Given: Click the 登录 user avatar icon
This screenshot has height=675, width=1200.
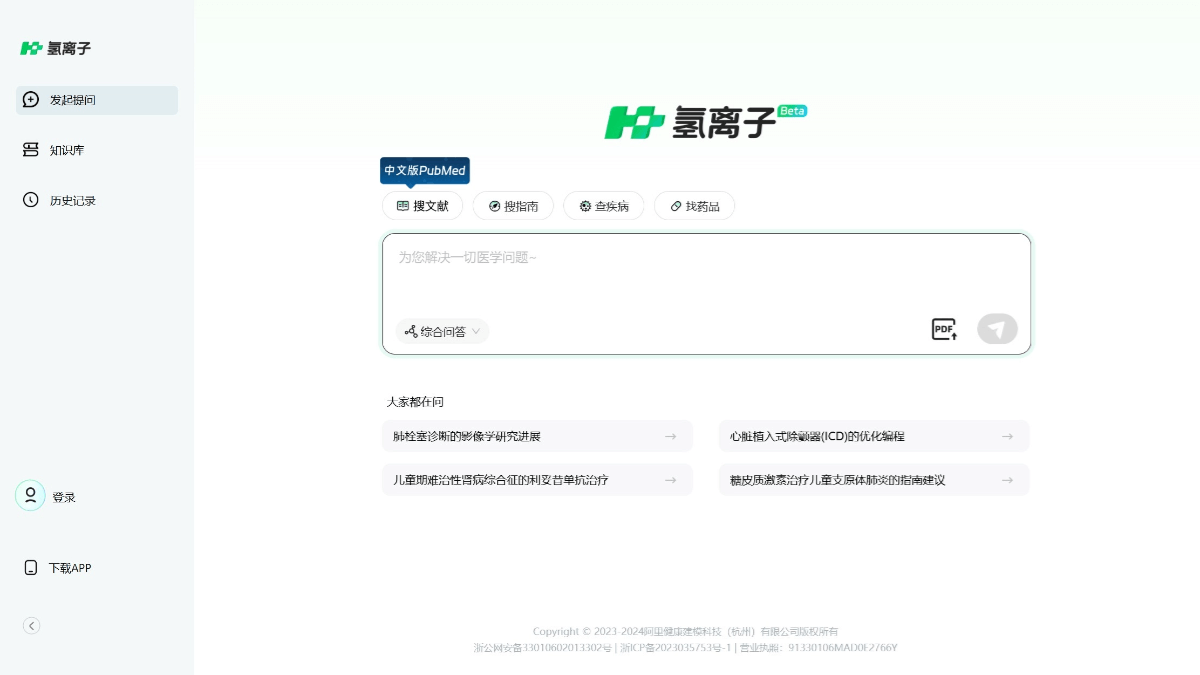Looking at the screenshot, I should pyautogui.click(x=30, y=496).
